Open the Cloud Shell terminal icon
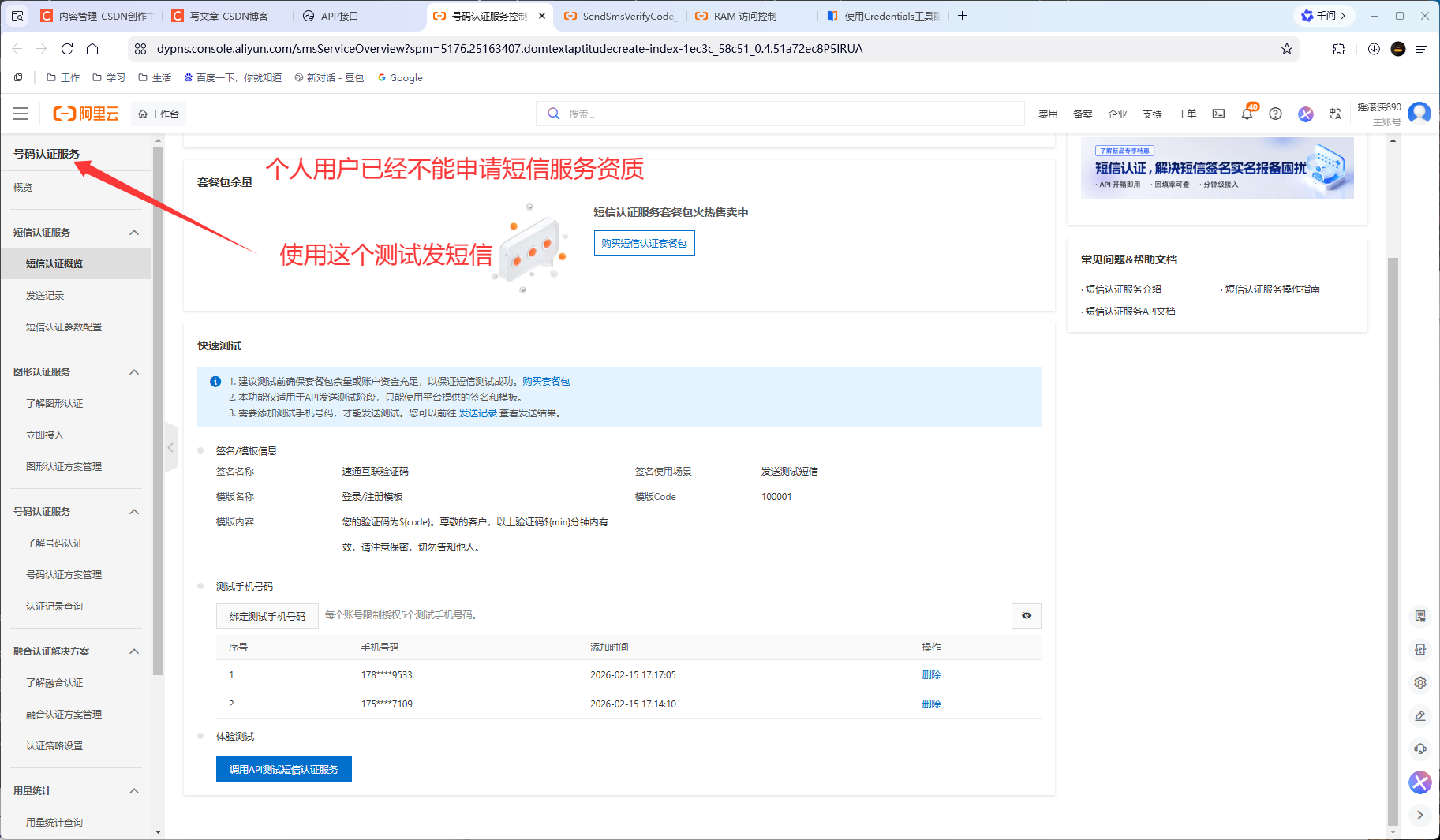Viewport: 1440px width, 840px height. pos(1218,114)
